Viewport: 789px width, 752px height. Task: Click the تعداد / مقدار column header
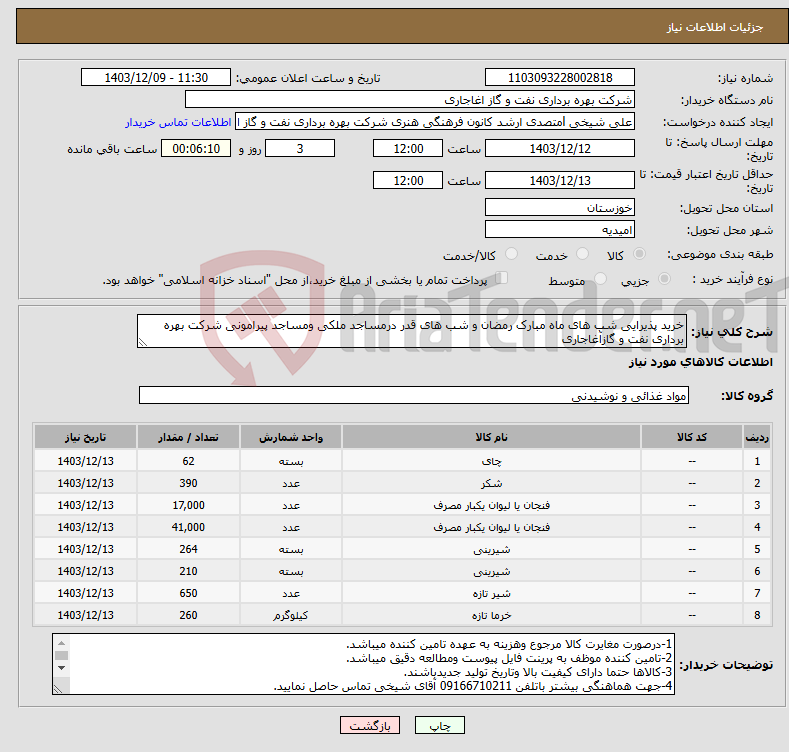188,437
